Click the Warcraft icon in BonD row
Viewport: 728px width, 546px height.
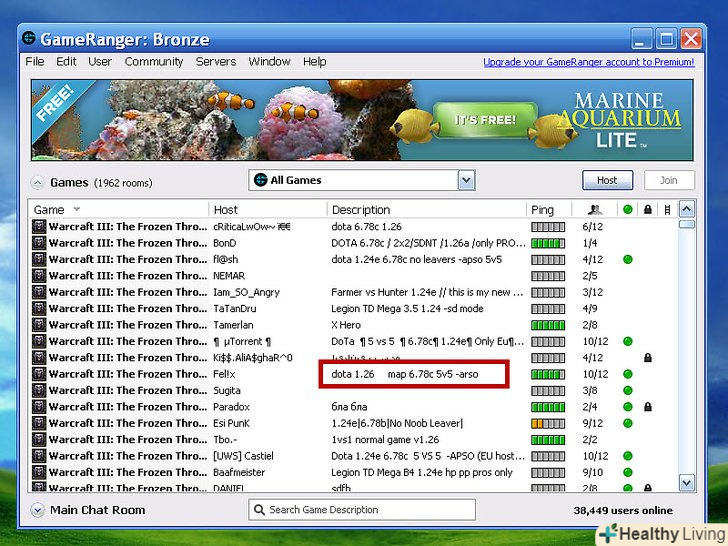pyautogui.click(x=39, y=243)
